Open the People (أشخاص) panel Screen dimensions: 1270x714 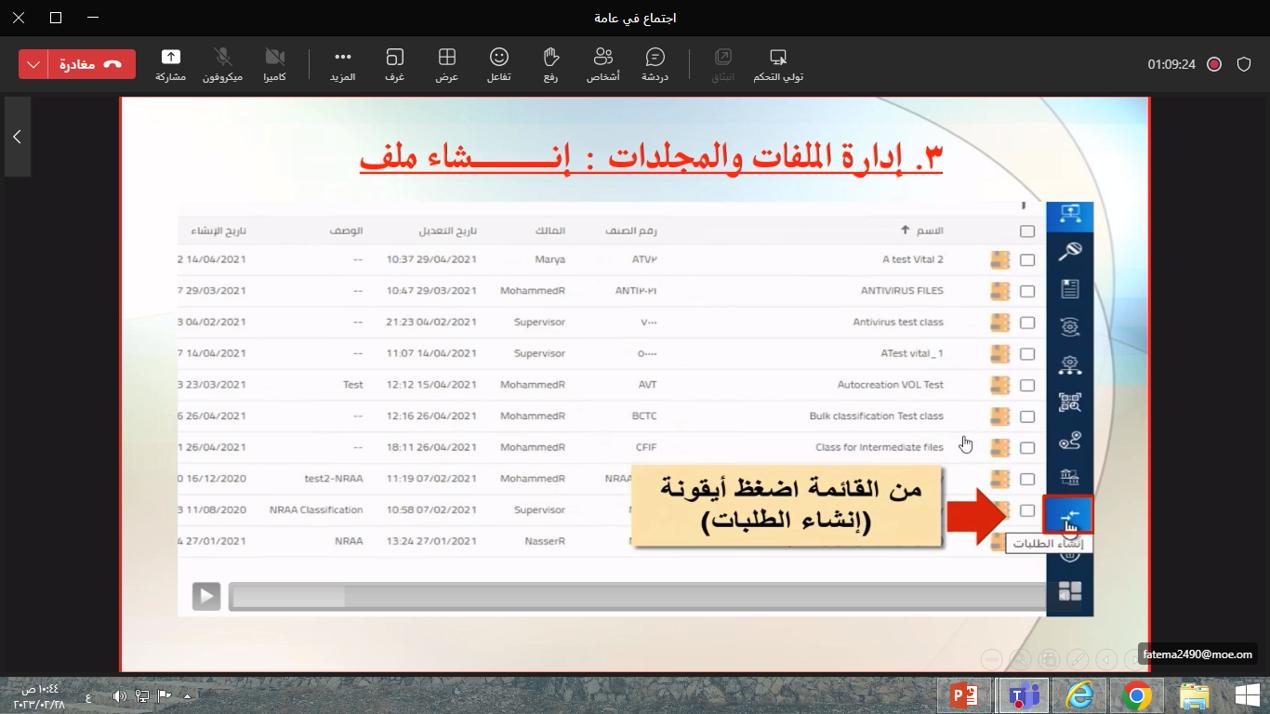602,64
